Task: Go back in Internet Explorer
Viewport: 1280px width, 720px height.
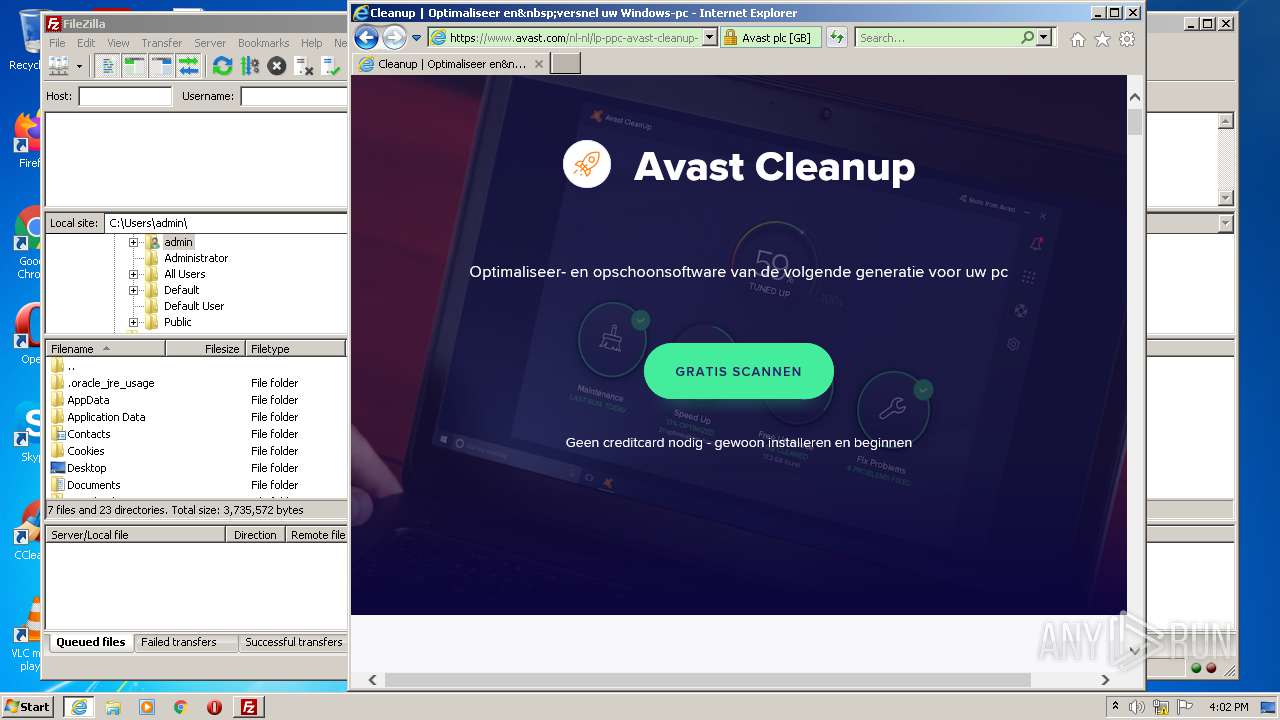Action: 366,38
